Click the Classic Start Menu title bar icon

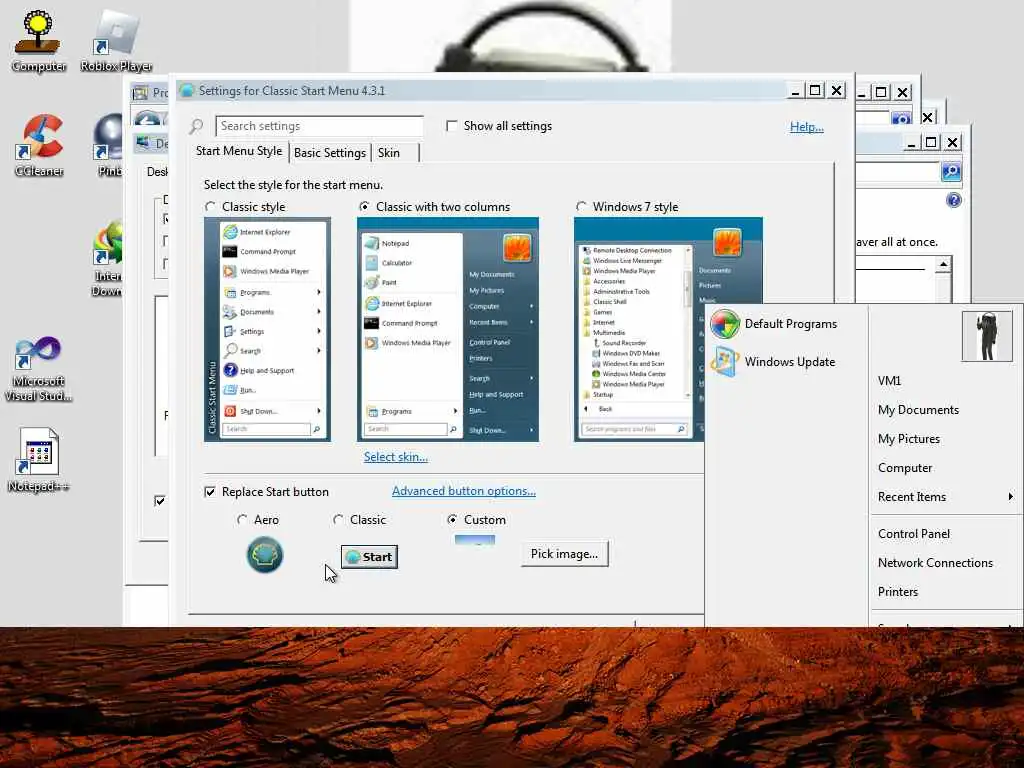[x=187, y=91]
